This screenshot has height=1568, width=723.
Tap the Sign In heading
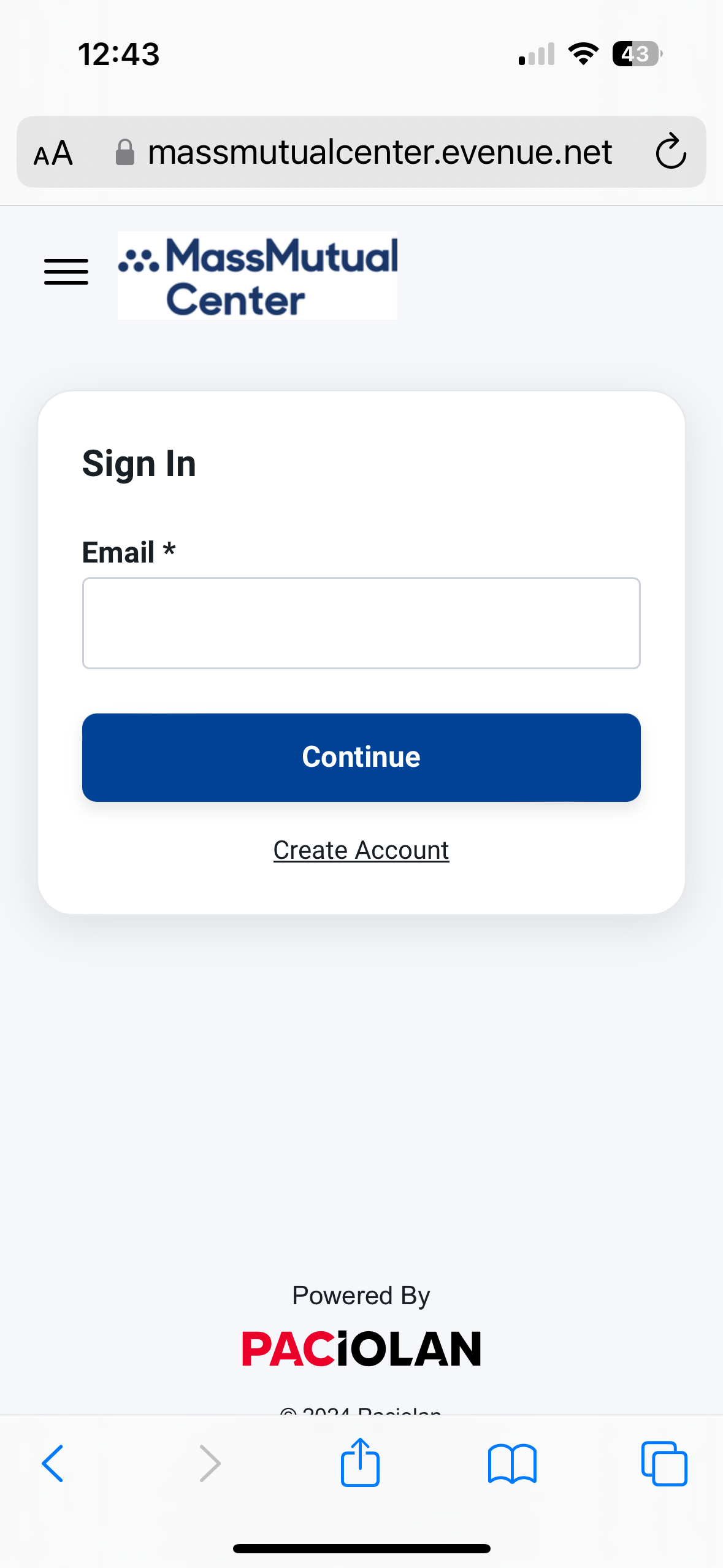139,464
